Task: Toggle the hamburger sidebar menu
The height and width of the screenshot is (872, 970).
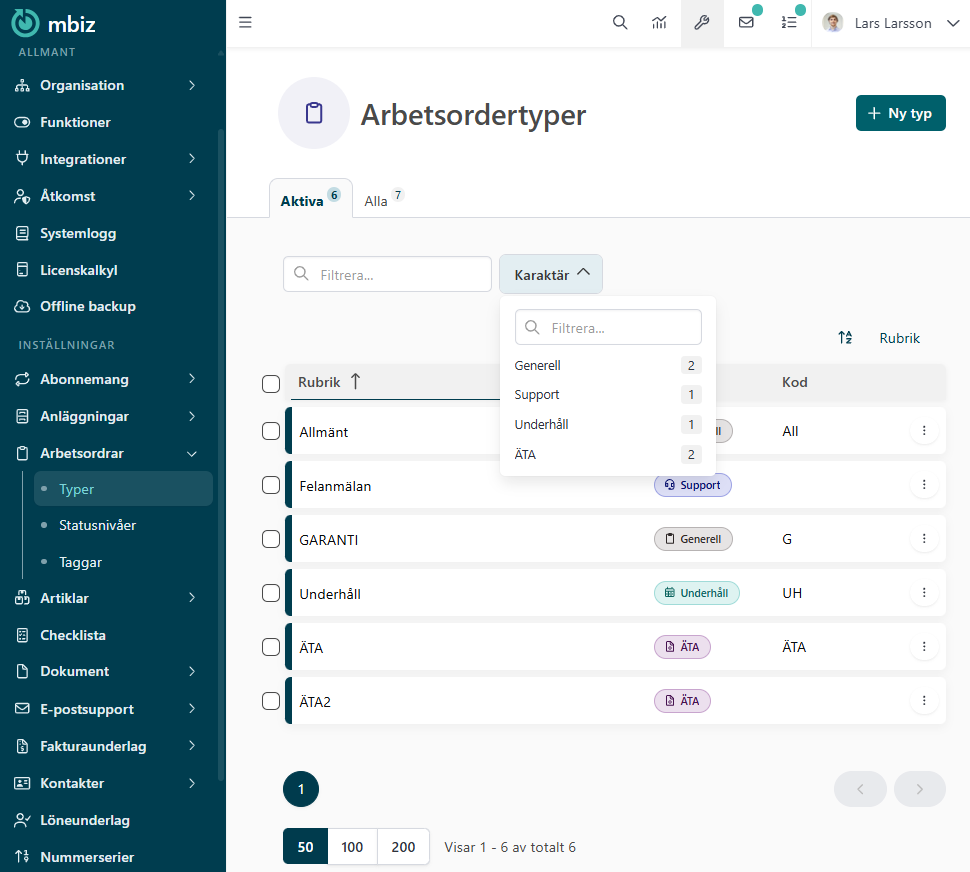Action: pos(246,23)
